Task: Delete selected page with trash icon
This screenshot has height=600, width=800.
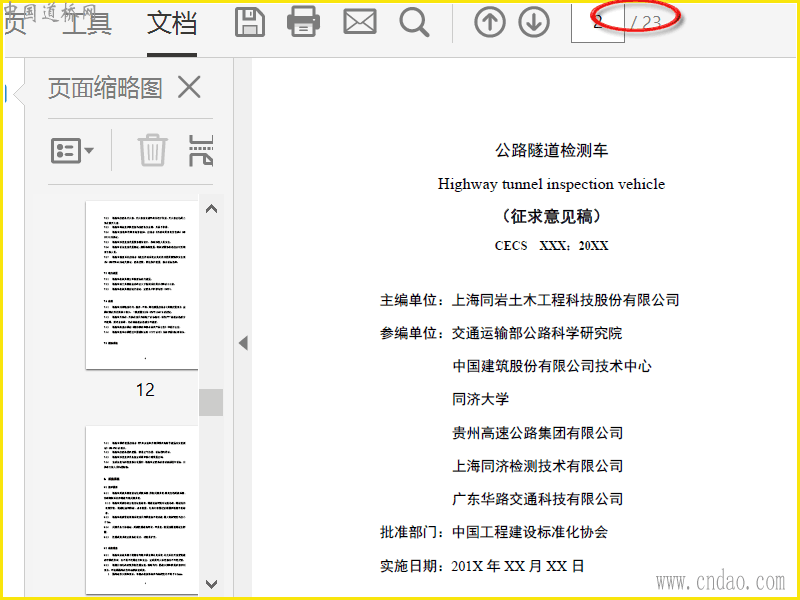Action: pyautogui.click(x=152, y=150)
